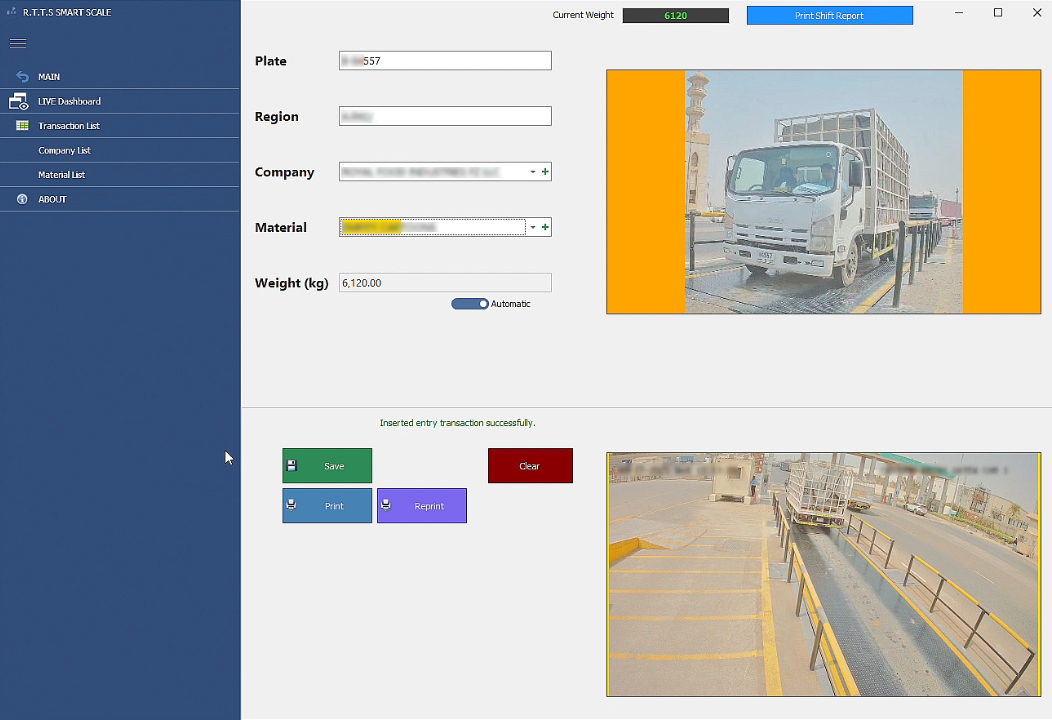
Task: Click the plus icon beside Company
Action: (x=545, y=172)
